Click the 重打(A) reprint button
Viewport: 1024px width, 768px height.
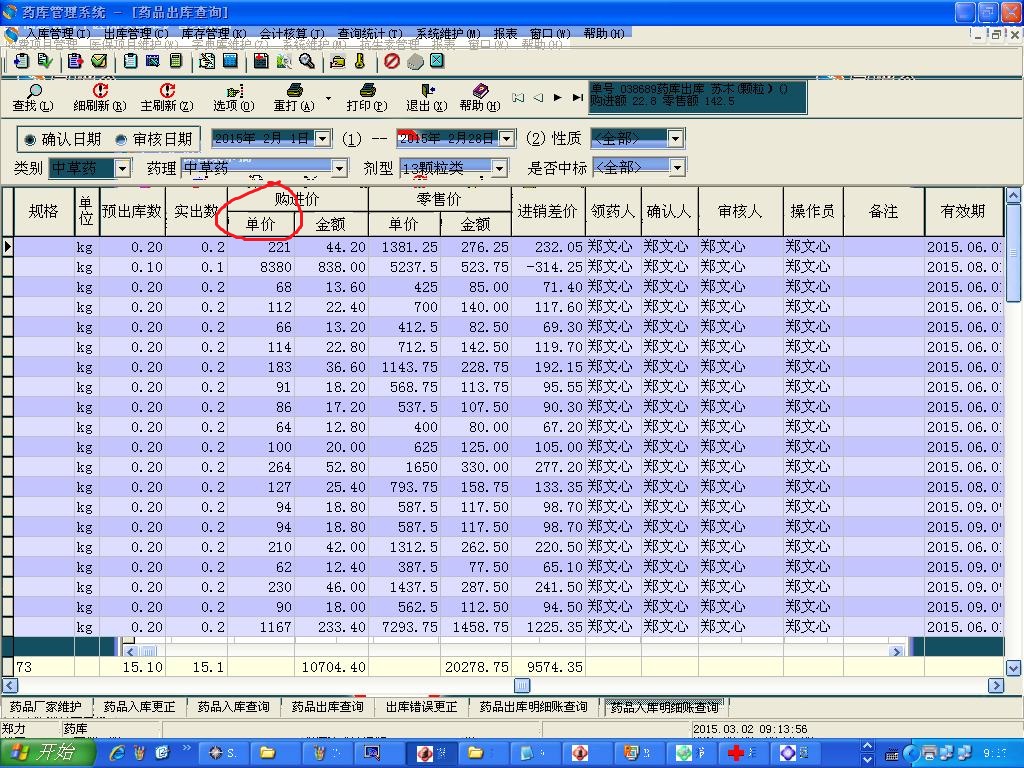click(x=294, y=97)
